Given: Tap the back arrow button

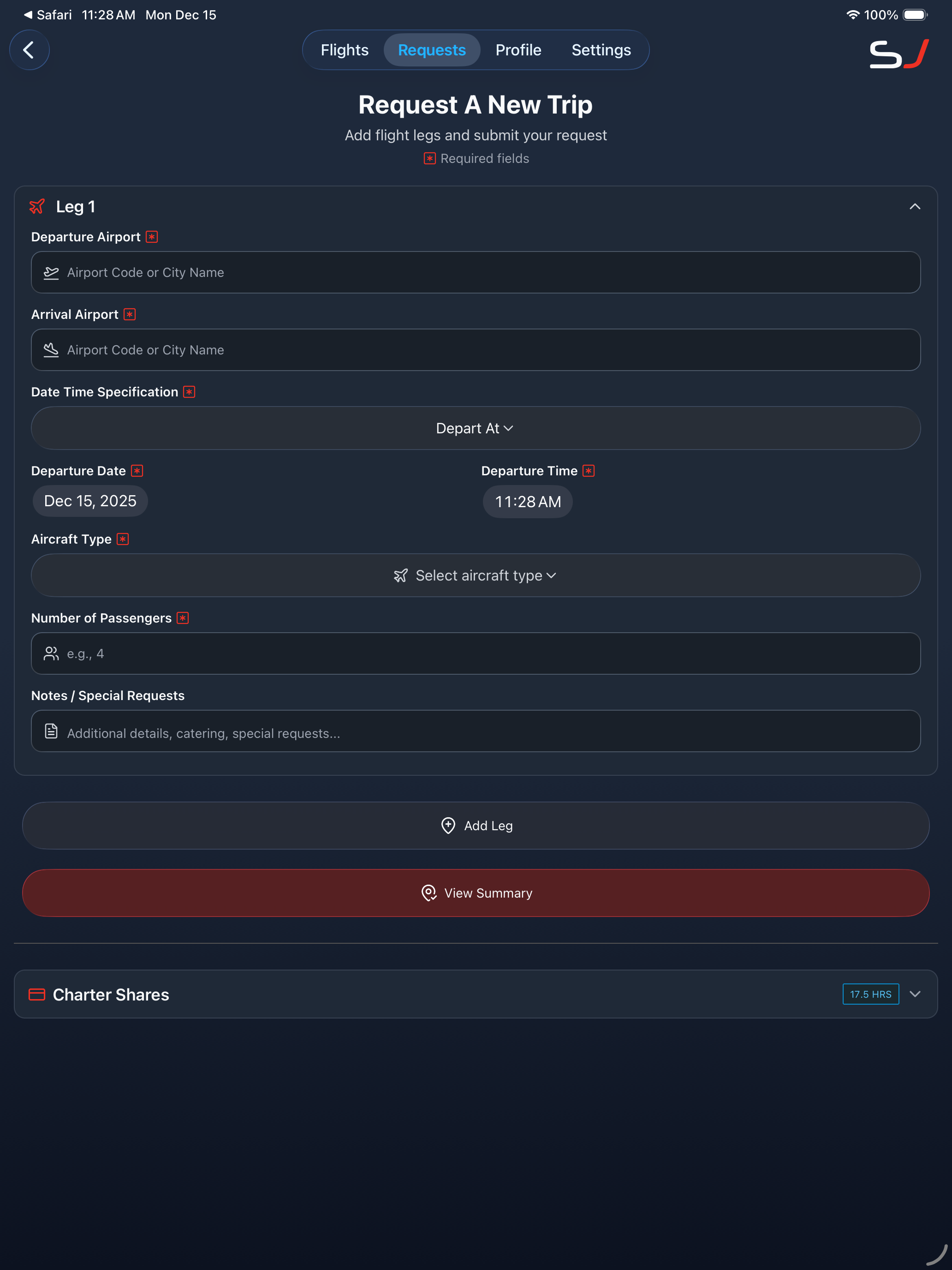Looking at the screenshot, I should tap(29, 50).
